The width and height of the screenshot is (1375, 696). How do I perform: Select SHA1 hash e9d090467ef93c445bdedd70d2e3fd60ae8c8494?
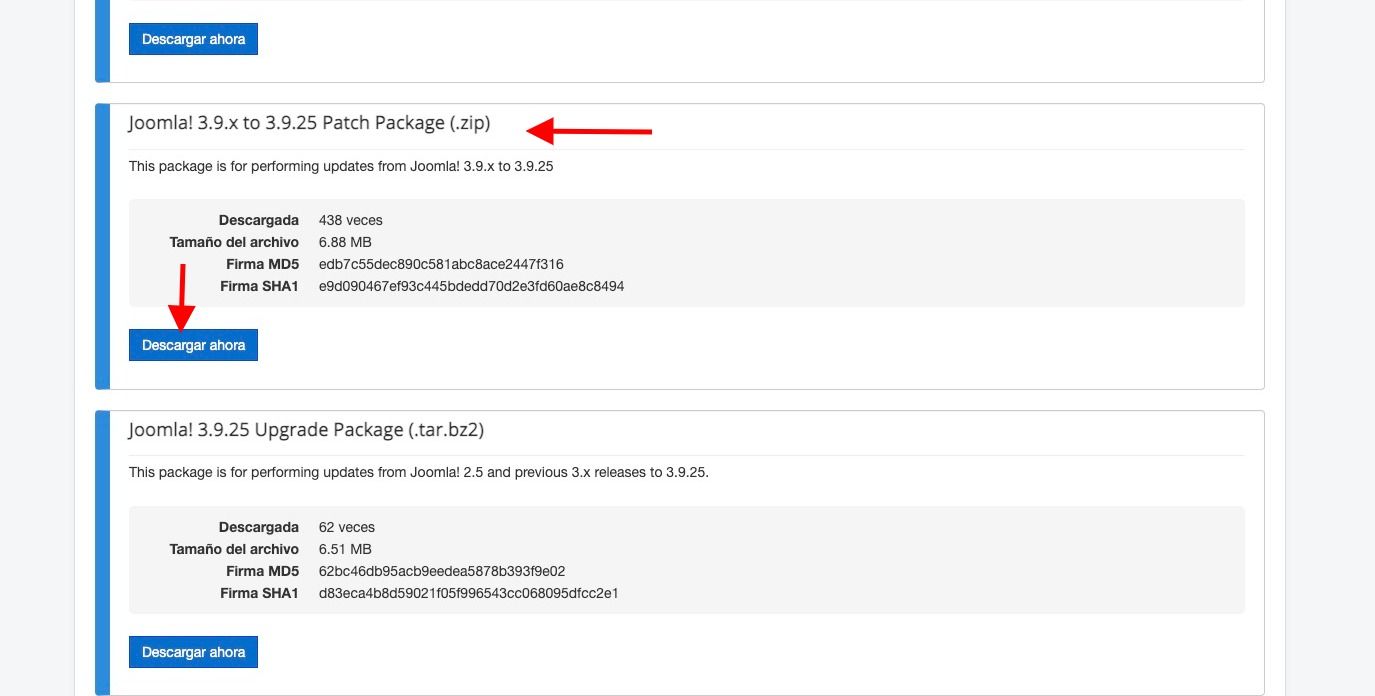click(x=471, y=287)
